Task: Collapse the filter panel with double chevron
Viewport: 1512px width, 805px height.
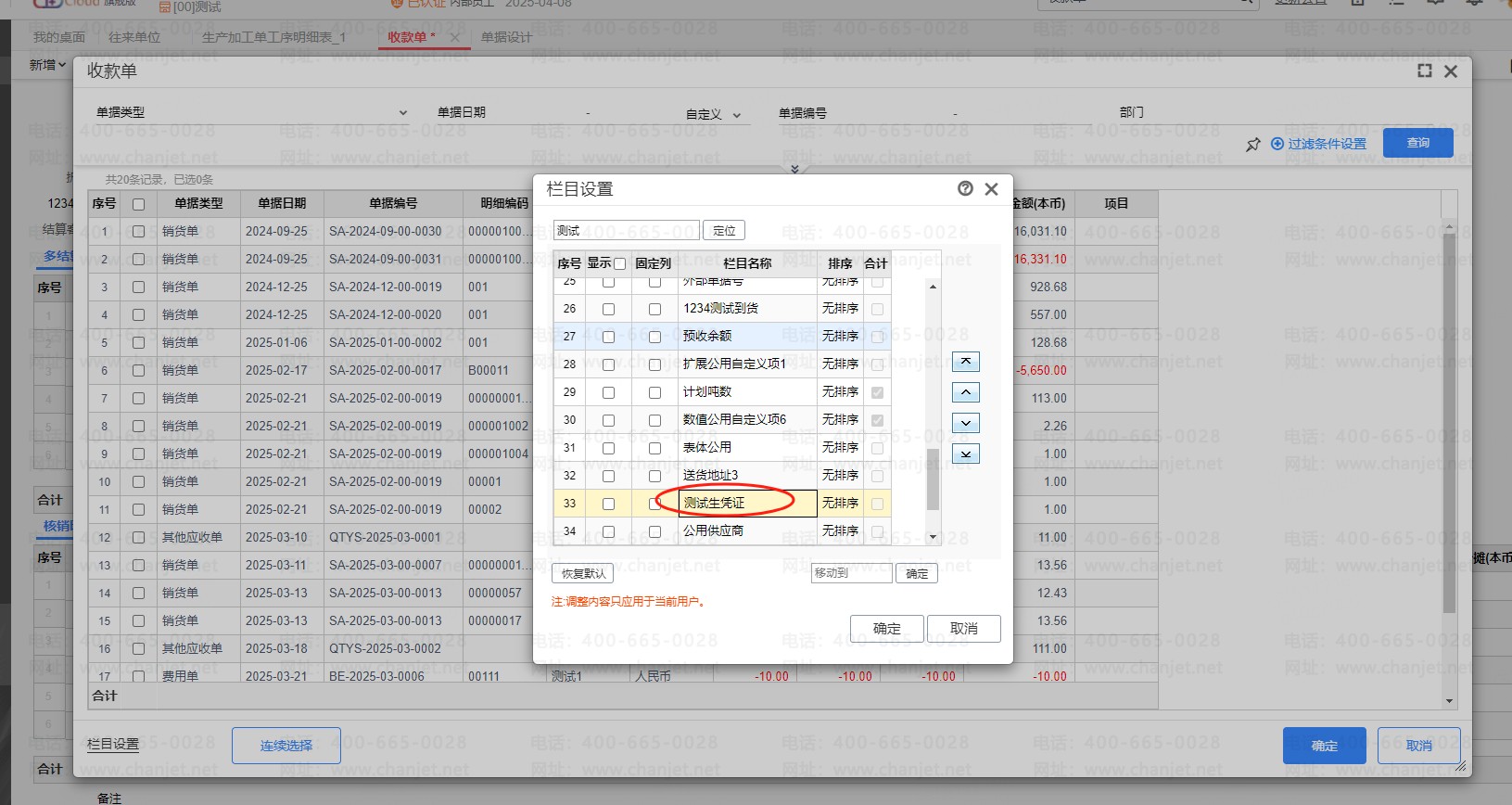Action: click(x=794, y=169)
